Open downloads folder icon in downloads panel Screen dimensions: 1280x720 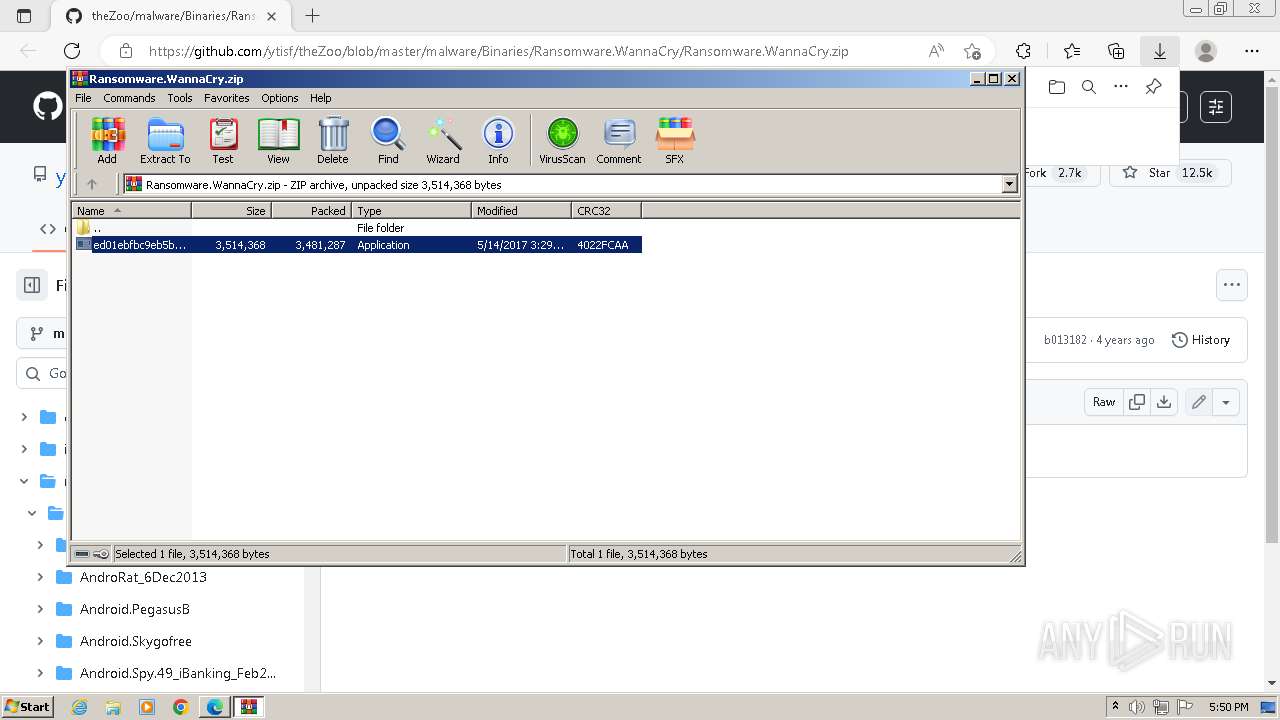pyautogui.click(x=1057, y=87)
